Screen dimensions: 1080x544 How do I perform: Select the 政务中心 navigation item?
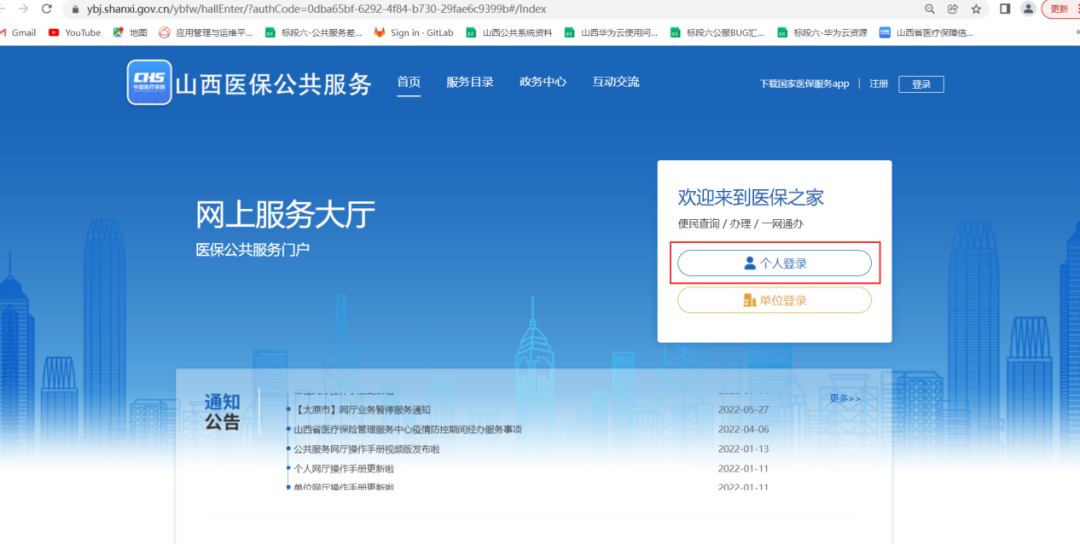click(x=543, y=82)
